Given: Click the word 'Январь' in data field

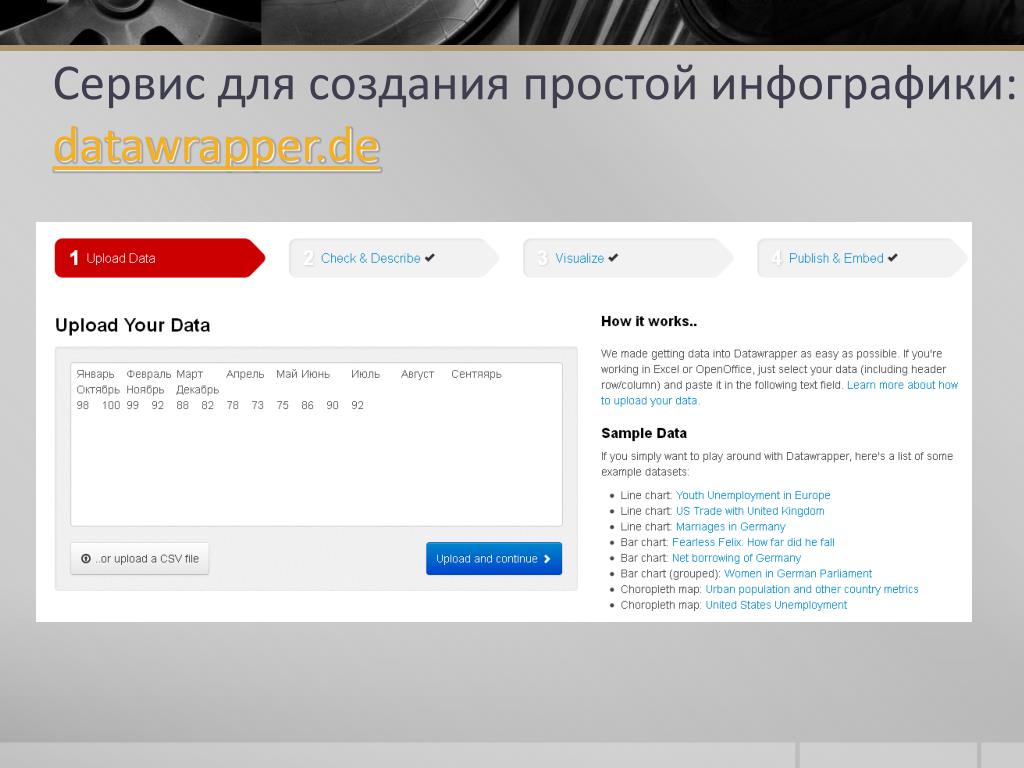Looking at the screenshot, I should (95, 374).
